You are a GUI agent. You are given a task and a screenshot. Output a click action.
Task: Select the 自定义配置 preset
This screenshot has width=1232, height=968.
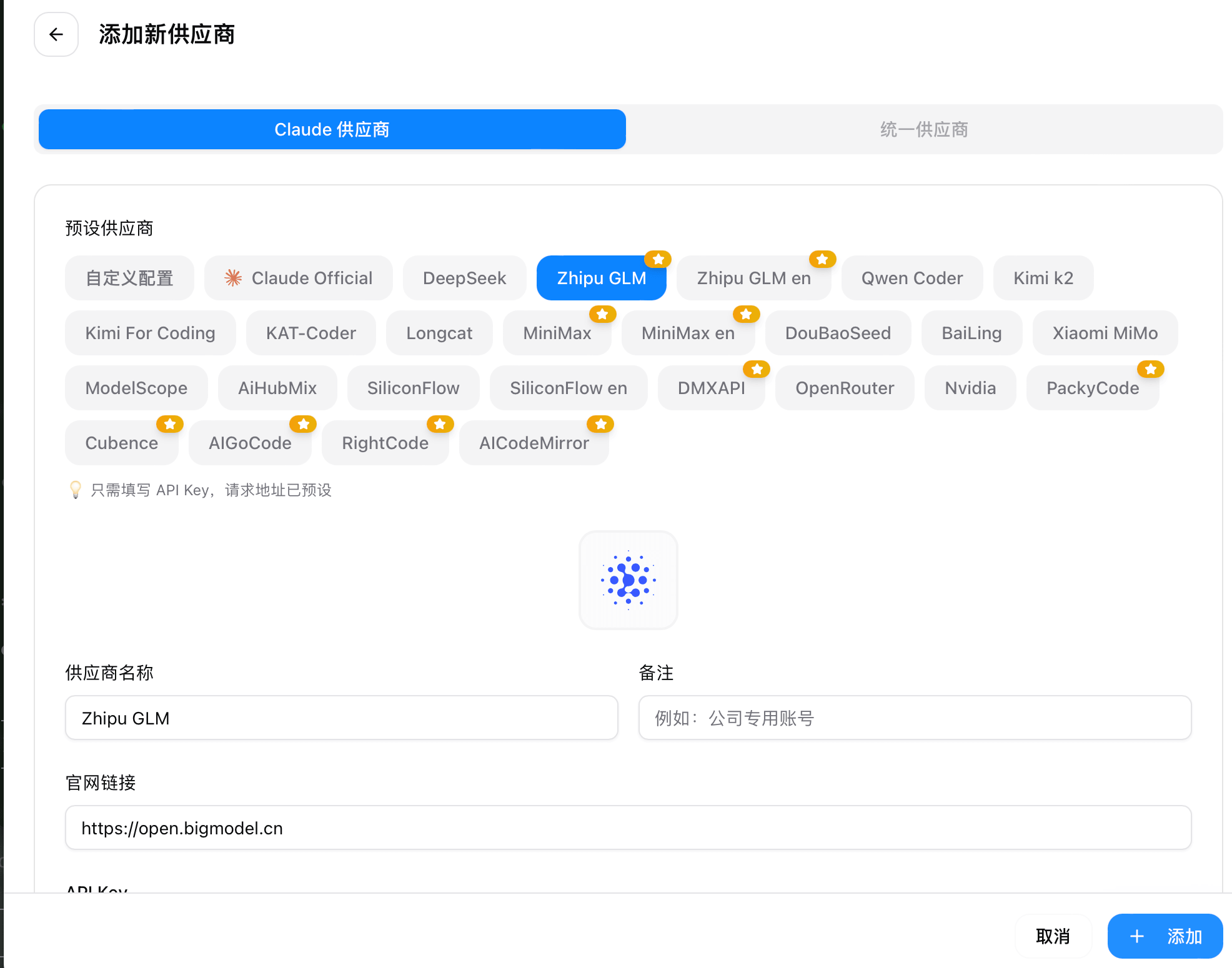coord(129,278)
